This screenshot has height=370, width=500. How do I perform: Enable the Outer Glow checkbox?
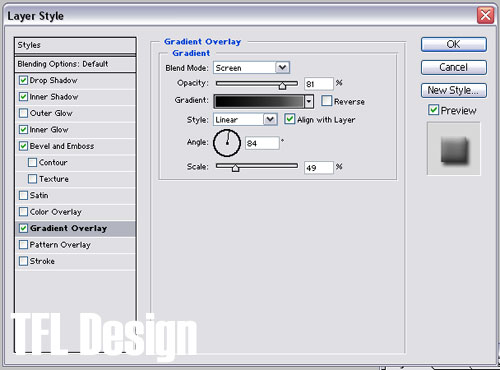click(x=23, y=113)
